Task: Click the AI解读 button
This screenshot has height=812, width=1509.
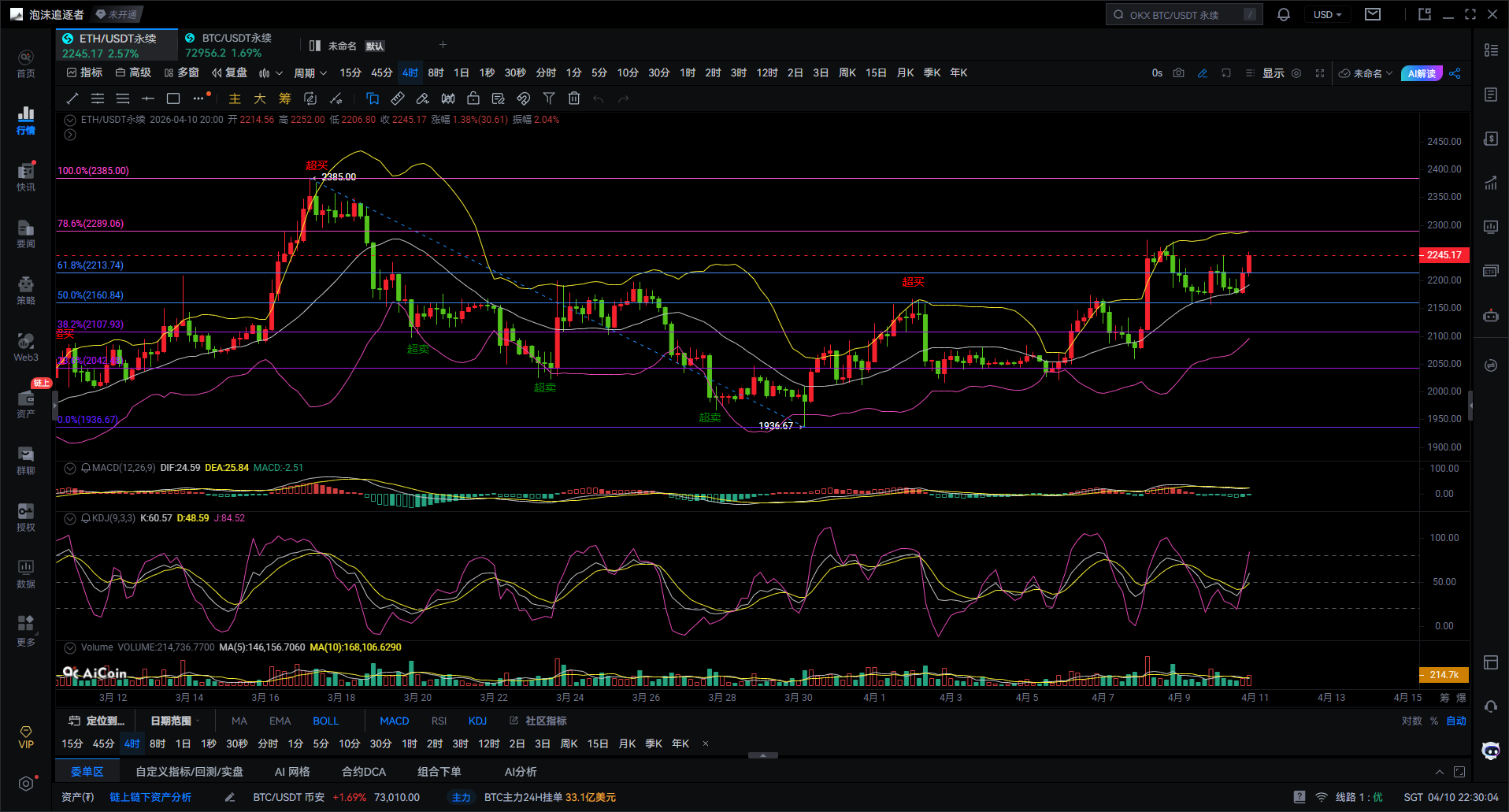Action: click(1422, 73)
